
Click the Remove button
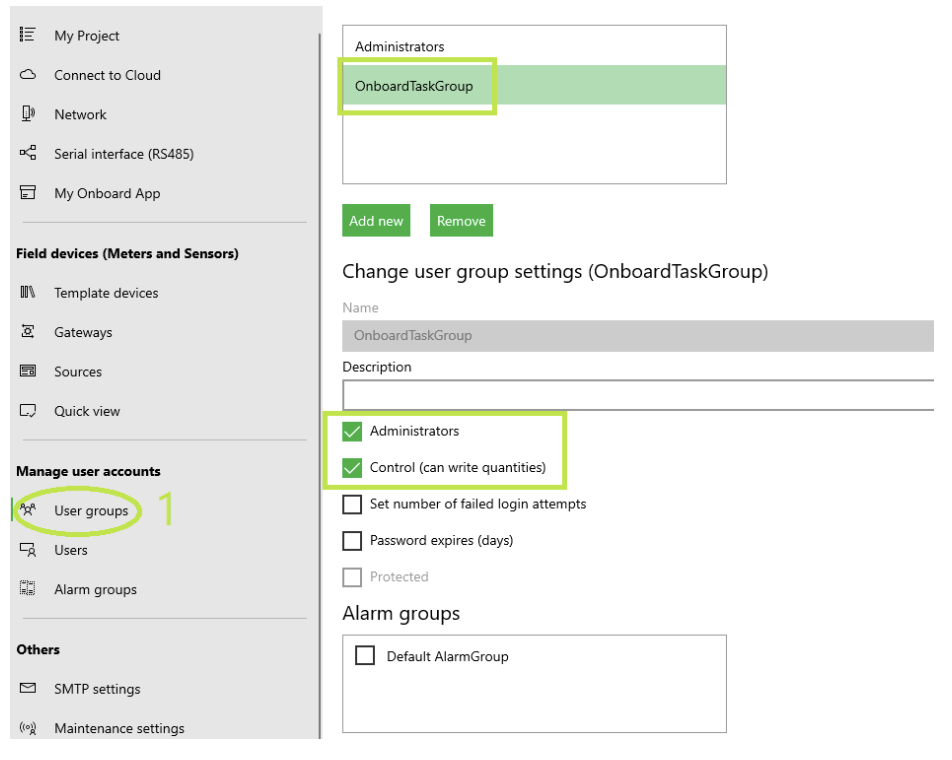(x=461, y=221)
